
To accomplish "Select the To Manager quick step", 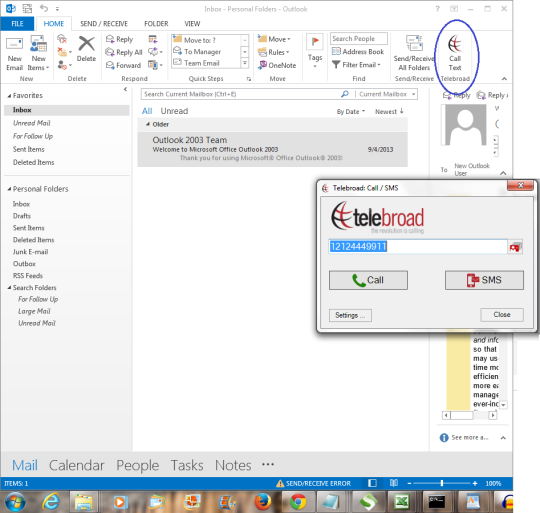I will 206,51.
